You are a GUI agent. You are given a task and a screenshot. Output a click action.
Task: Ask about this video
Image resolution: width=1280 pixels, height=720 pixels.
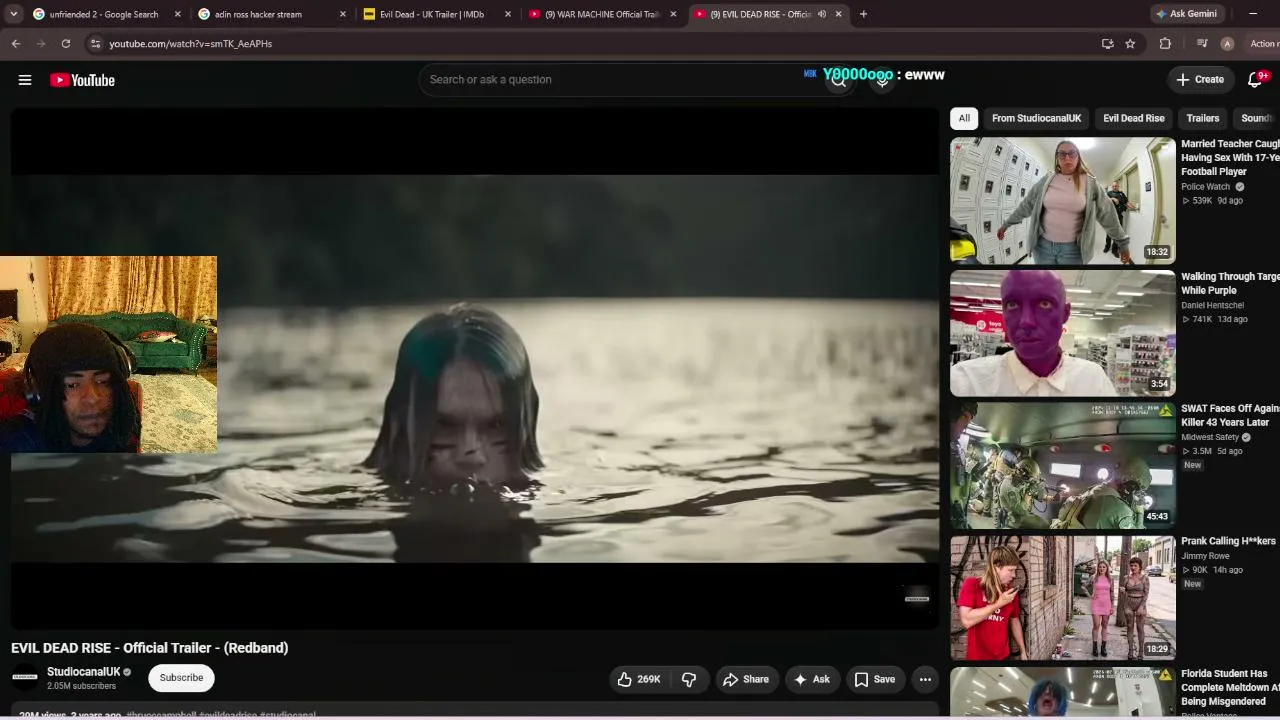[812, 679]
